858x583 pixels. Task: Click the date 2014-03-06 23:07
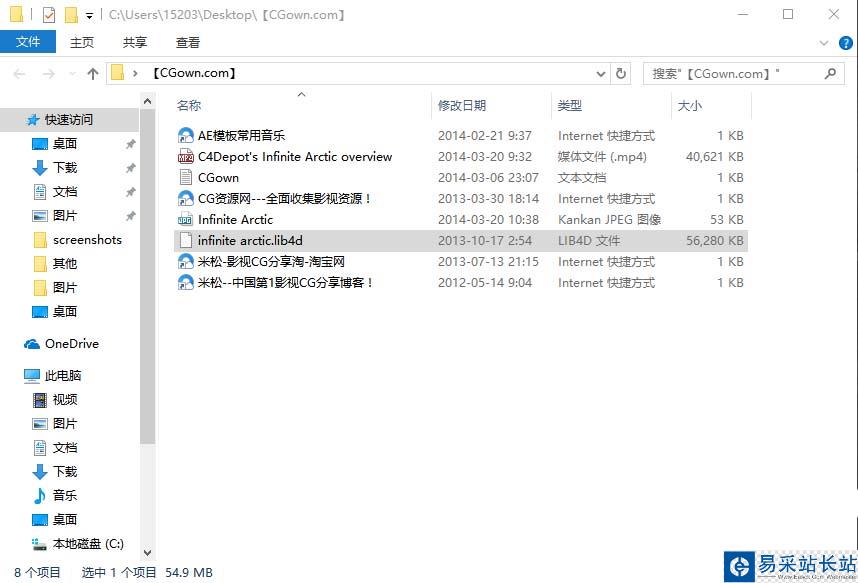coord(488,177)
